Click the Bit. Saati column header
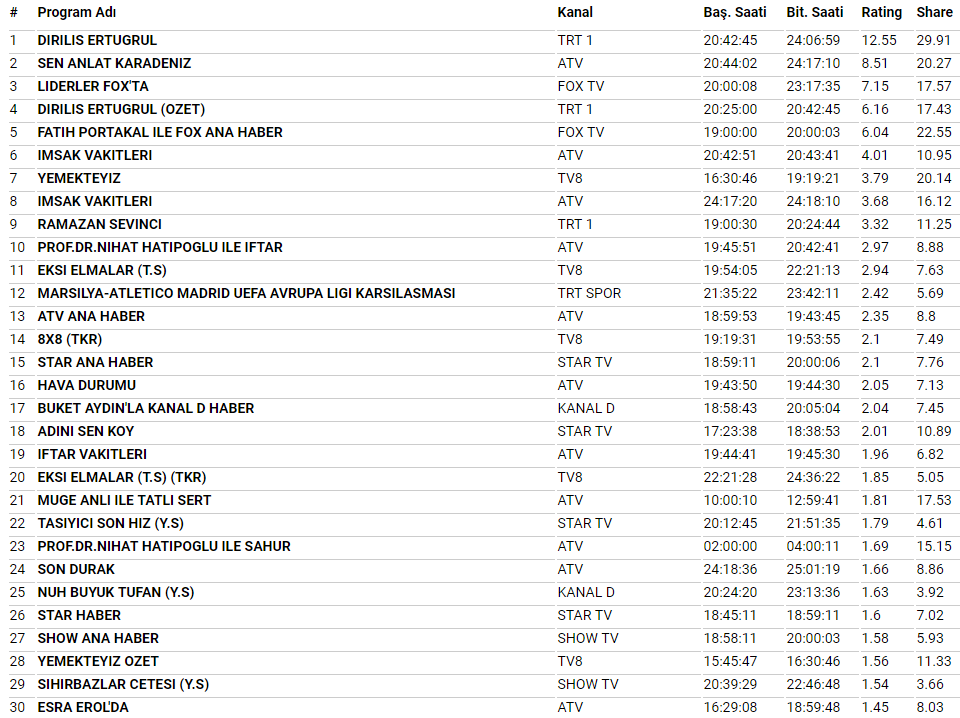960x718 pixels. 814,12
